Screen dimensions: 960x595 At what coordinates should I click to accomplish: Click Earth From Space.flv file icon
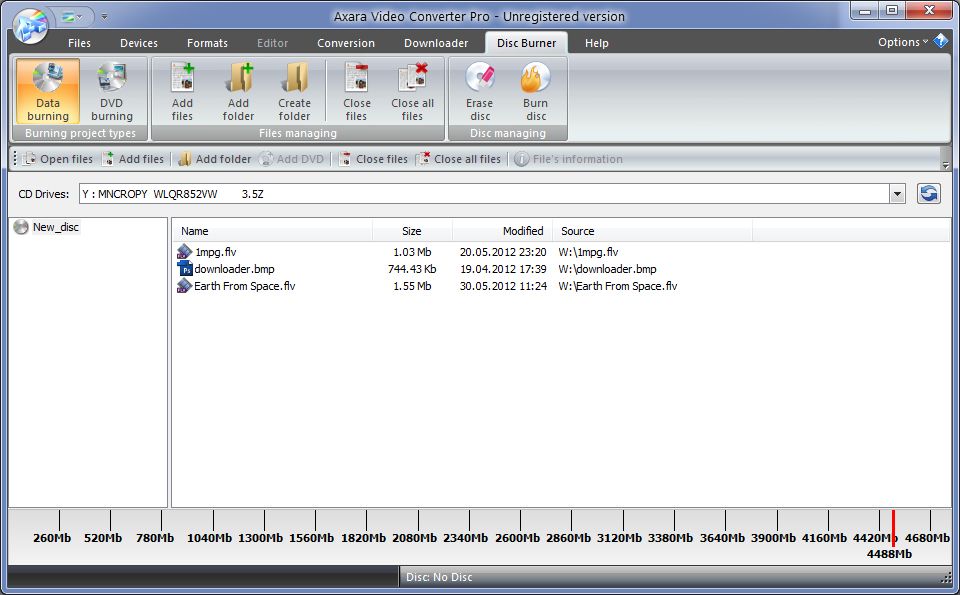click(184, 286)
